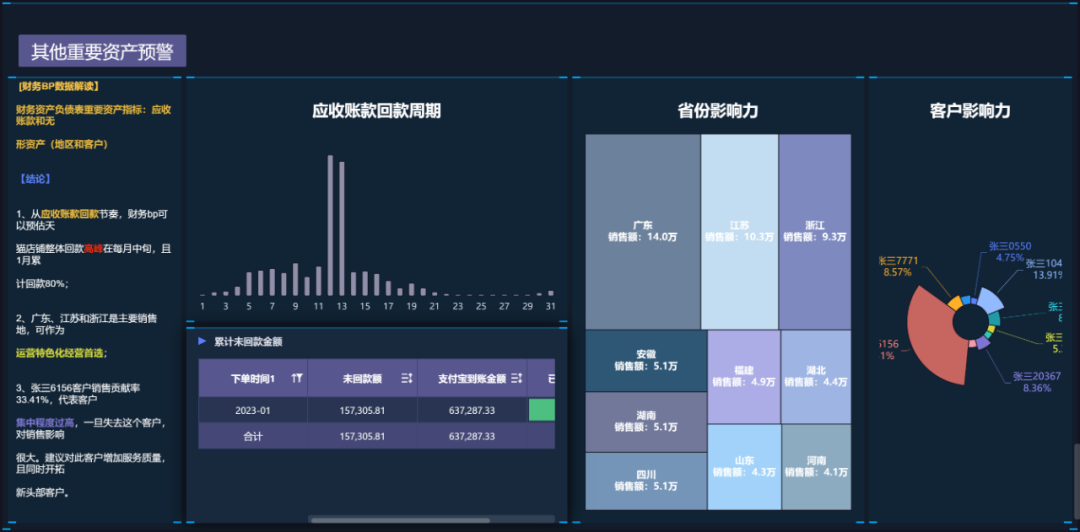
Task: Click the 山东 light-blue treemap tile
Action: point(744,467)
